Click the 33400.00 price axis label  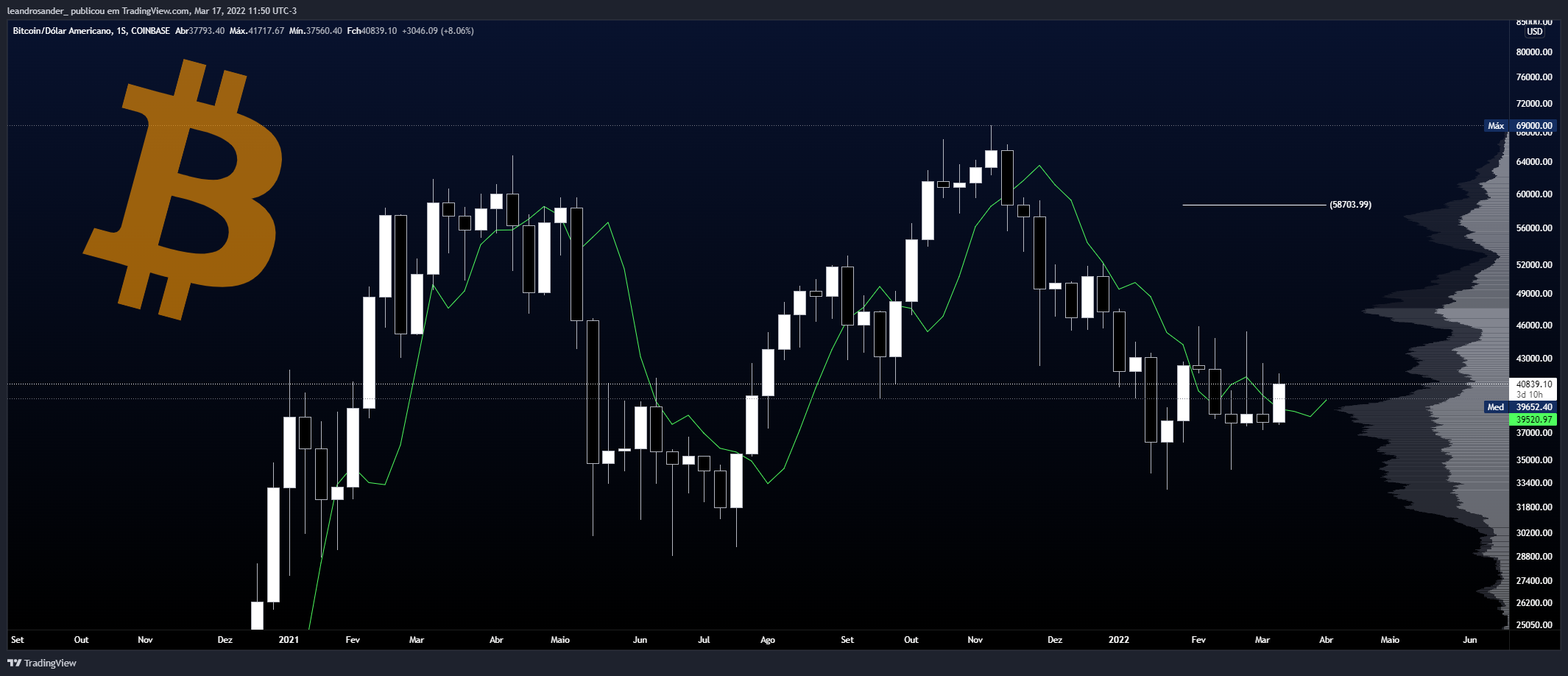point(1534,483)
